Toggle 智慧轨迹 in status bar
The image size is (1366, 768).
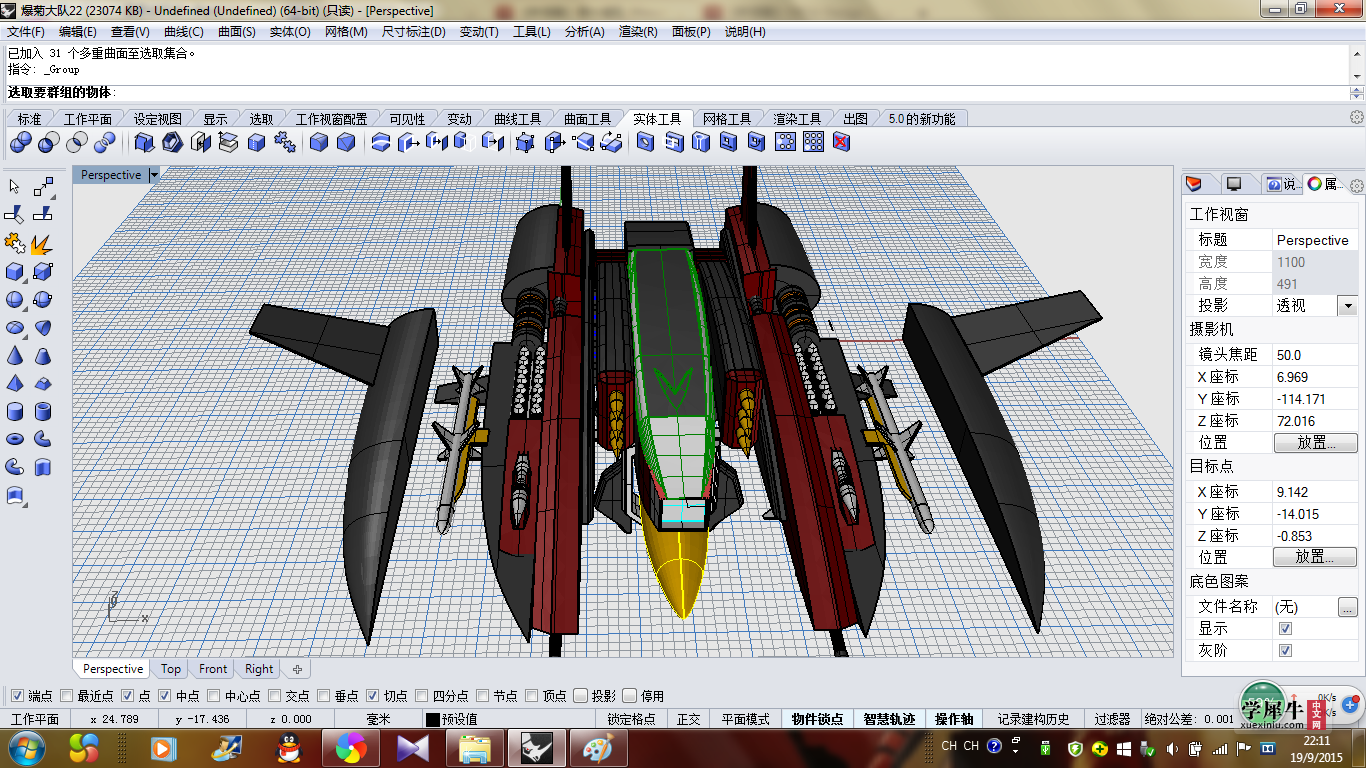[889, 719]
